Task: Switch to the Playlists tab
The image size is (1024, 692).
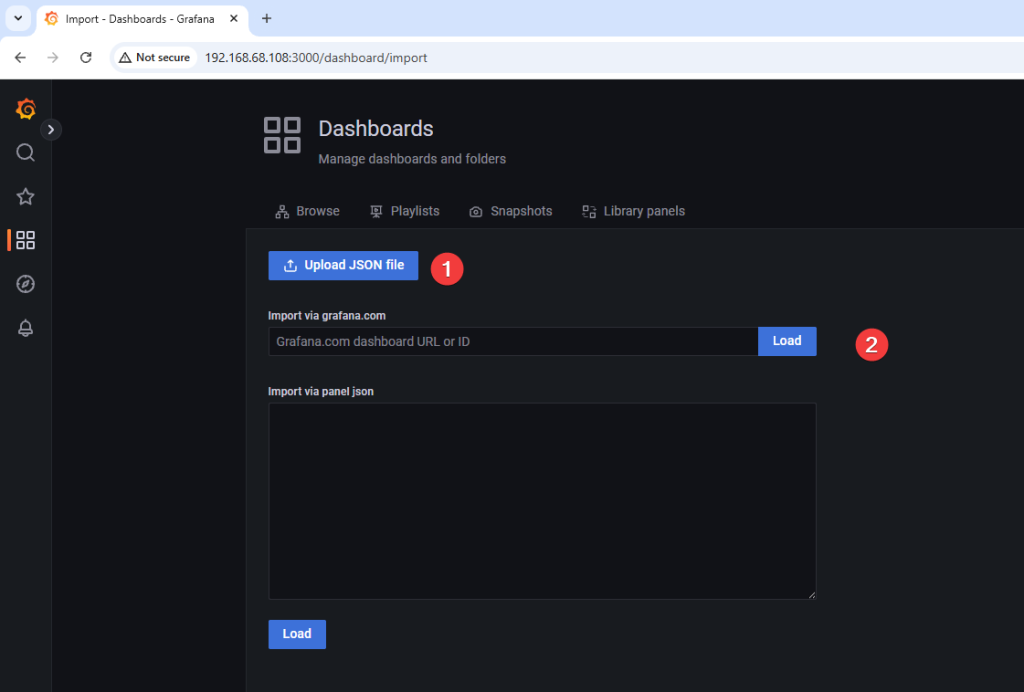Action: [404, 211]
